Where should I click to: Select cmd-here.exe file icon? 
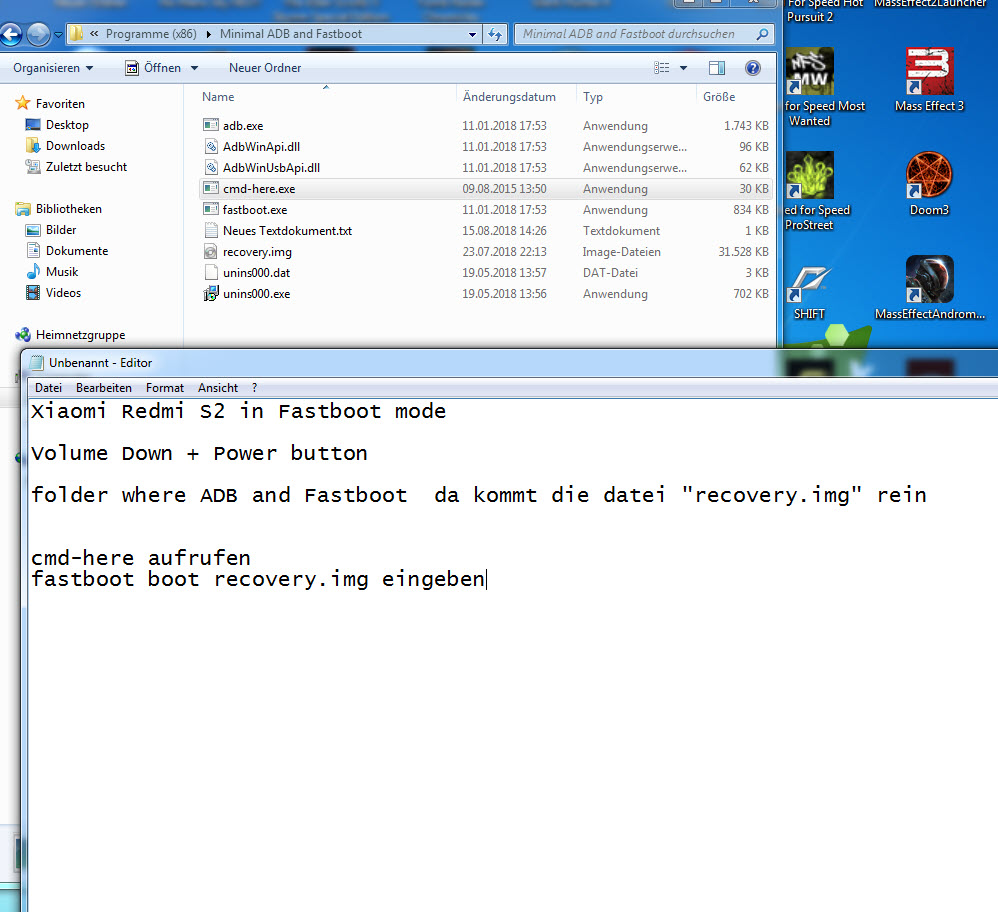(x=211, y=188)
